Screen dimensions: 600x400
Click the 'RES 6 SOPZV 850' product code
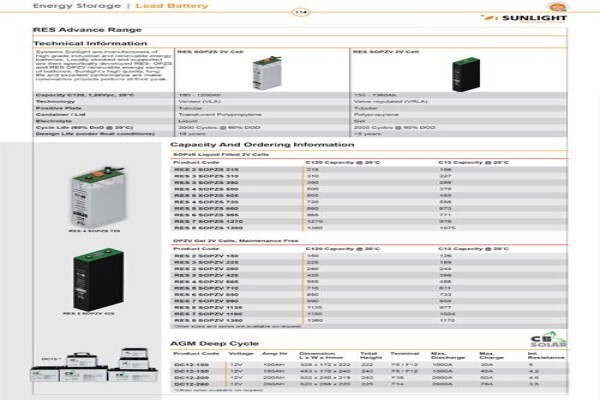click(x=206, y=295)
